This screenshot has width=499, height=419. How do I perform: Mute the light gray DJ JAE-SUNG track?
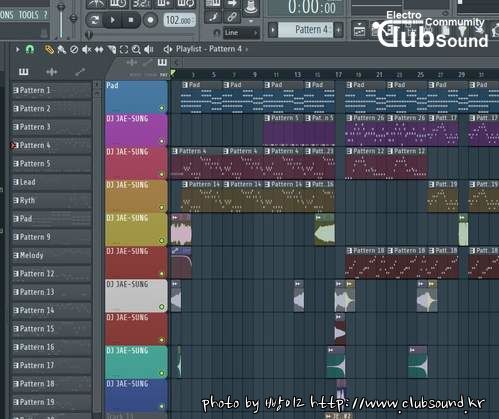pyautogui.click(x=162, y=306)
